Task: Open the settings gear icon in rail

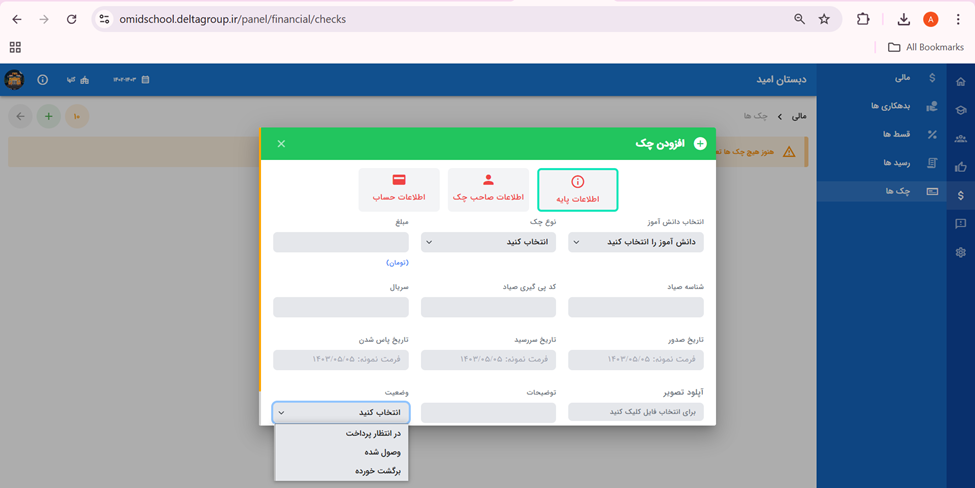Action: pyautogui.click(x=961, y=252)
